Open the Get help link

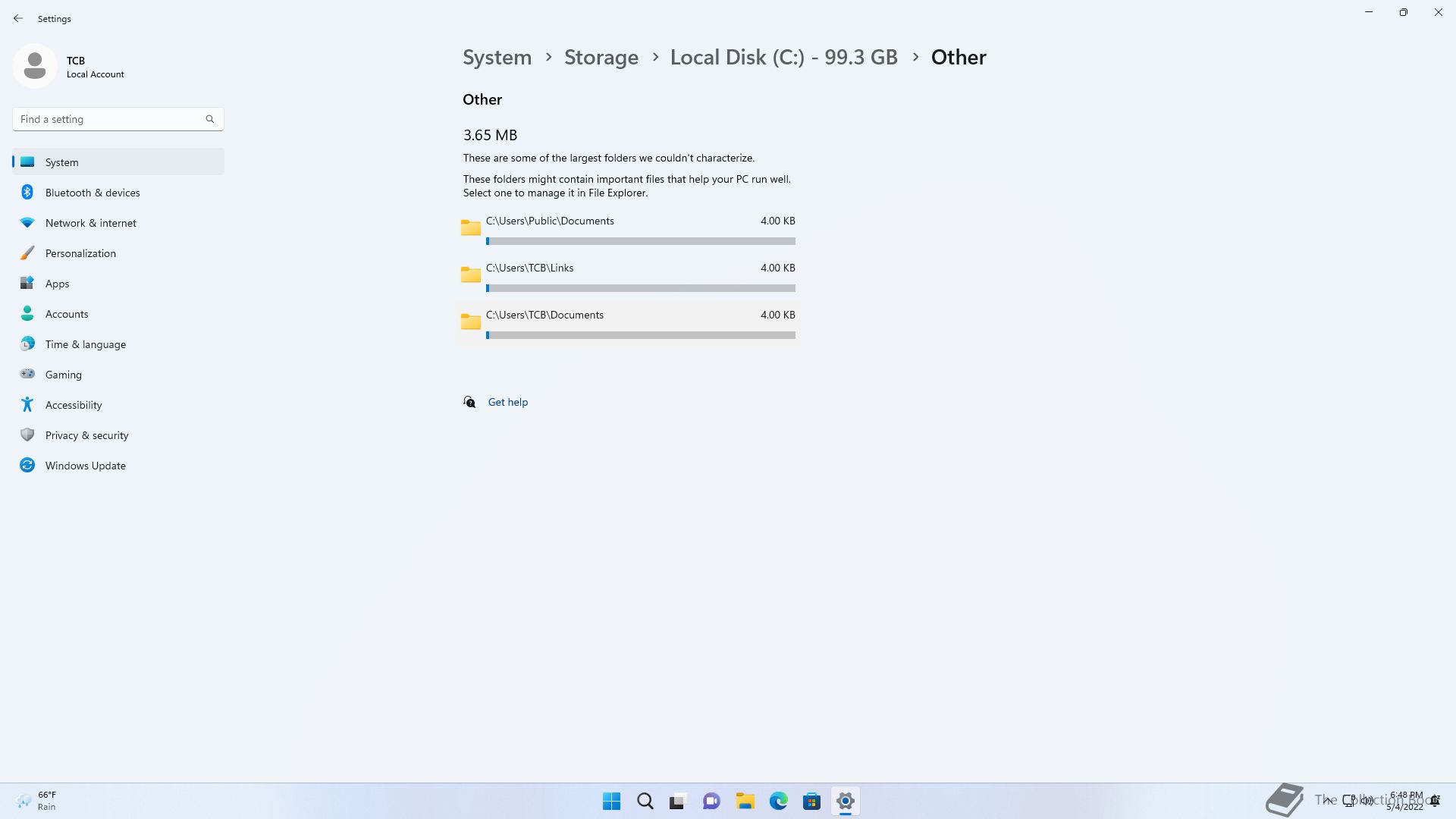508,403
